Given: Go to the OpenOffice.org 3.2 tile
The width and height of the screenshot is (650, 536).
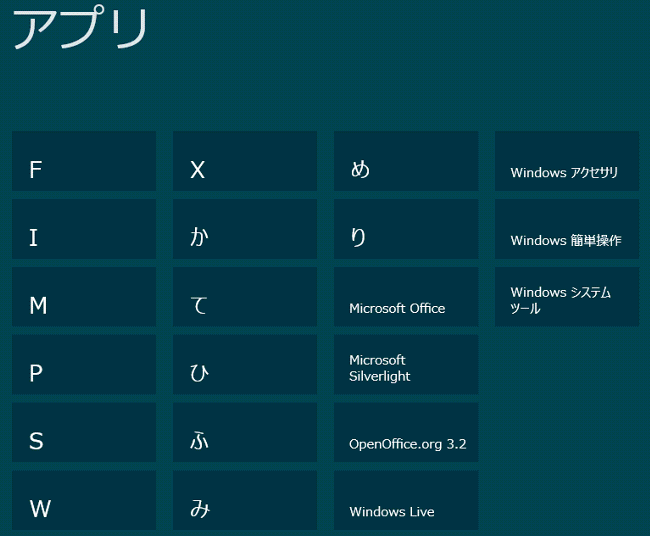Looking at the screenshot, I should point(406,432).
